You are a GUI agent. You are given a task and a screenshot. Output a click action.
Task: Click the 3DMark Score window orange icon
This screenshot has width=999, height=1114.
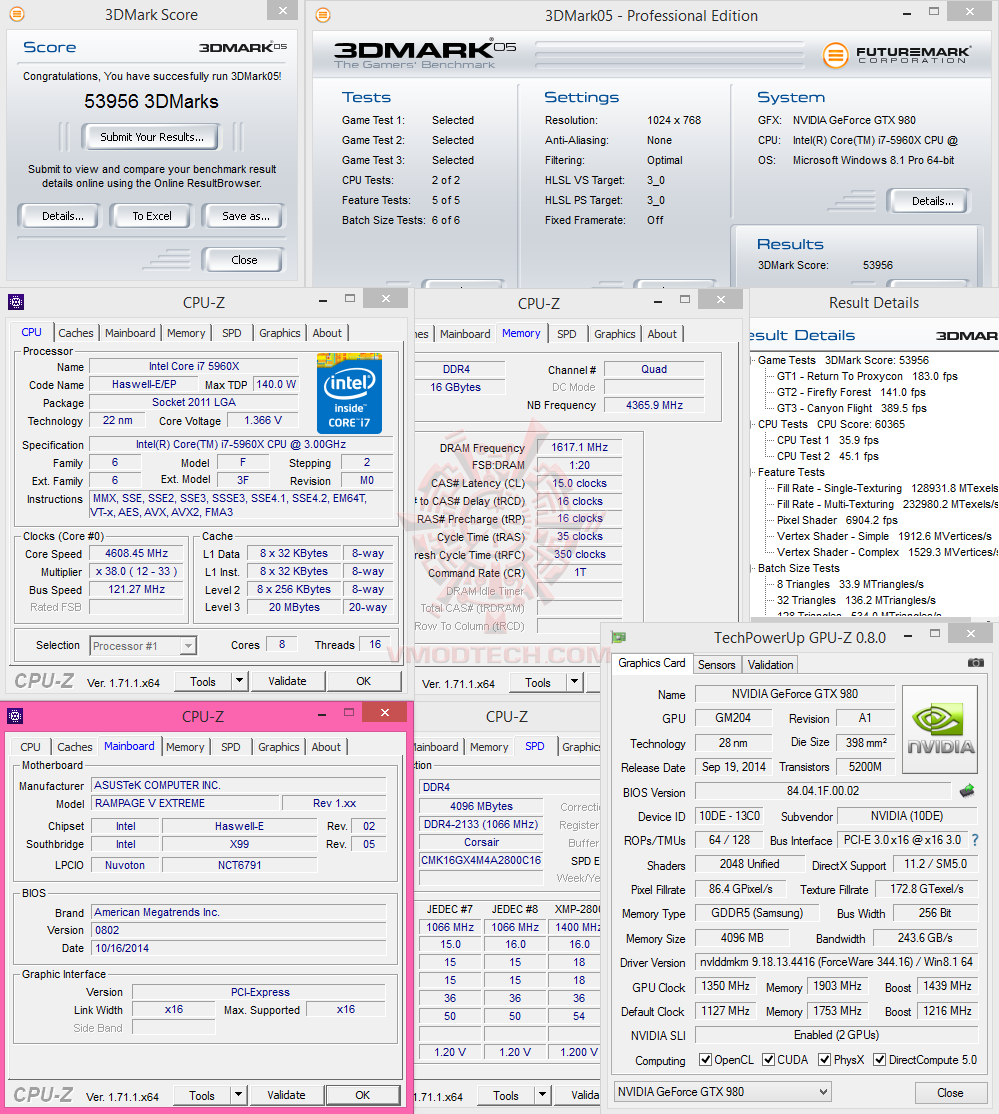pyautogui.click(x=16, y=13)
